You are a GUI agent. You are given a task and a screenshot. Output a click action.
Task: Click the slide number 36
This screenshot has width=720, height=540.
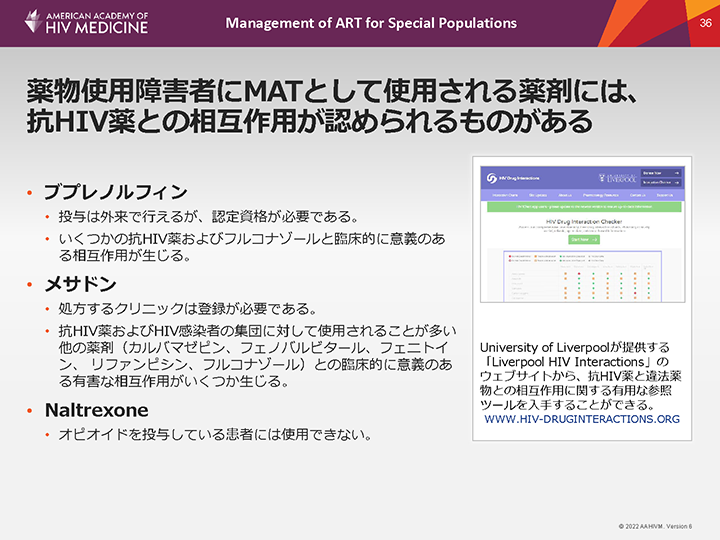pyautogui.click(x=705, y=22)
